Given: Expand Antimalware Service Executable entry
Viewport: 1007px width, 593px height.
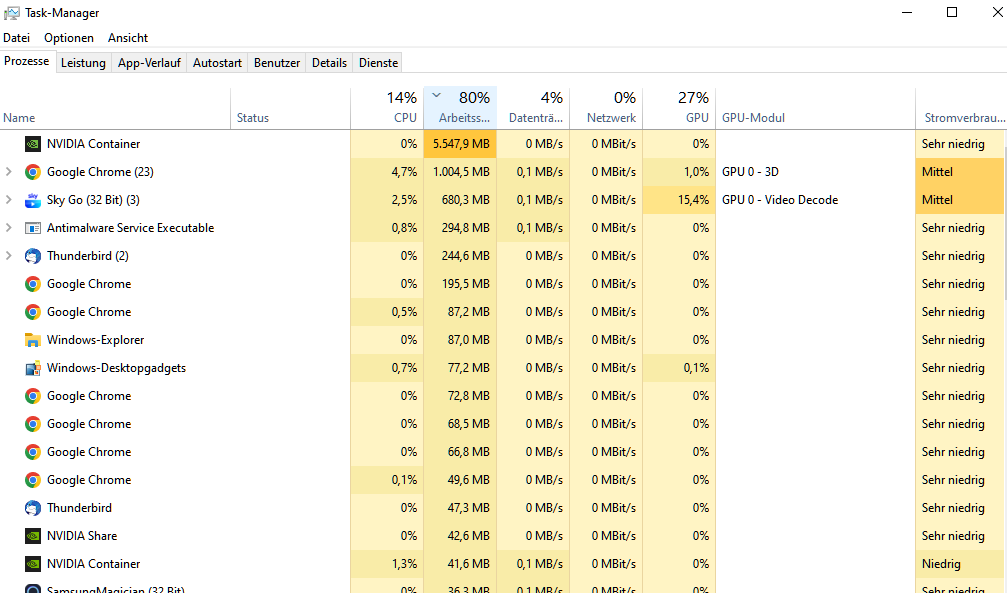Looking at the screenshot, I should point(9,227).
